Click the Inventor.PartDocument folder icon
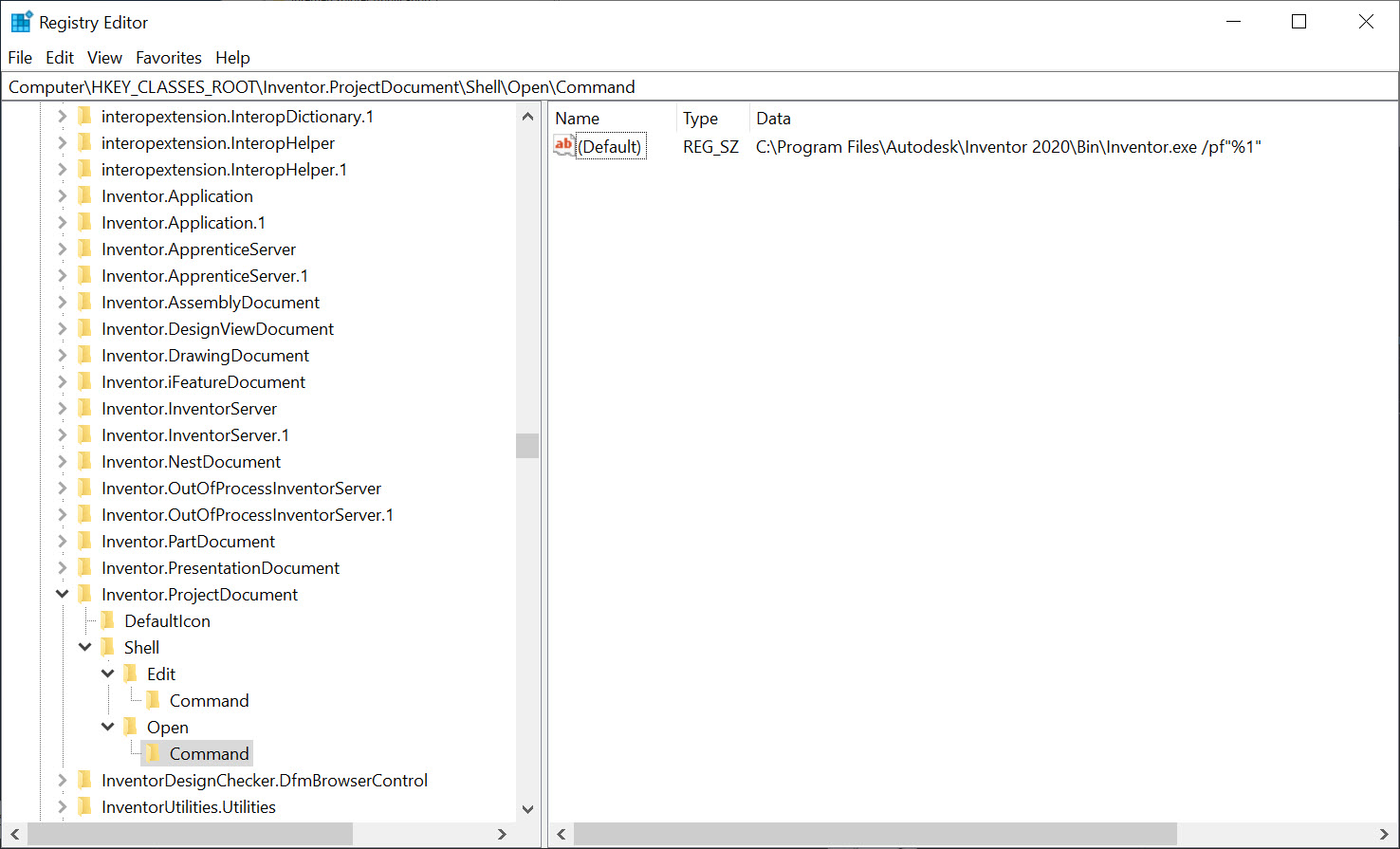Viewport: 1400px width, 849px height. click(x=83, y=541)
